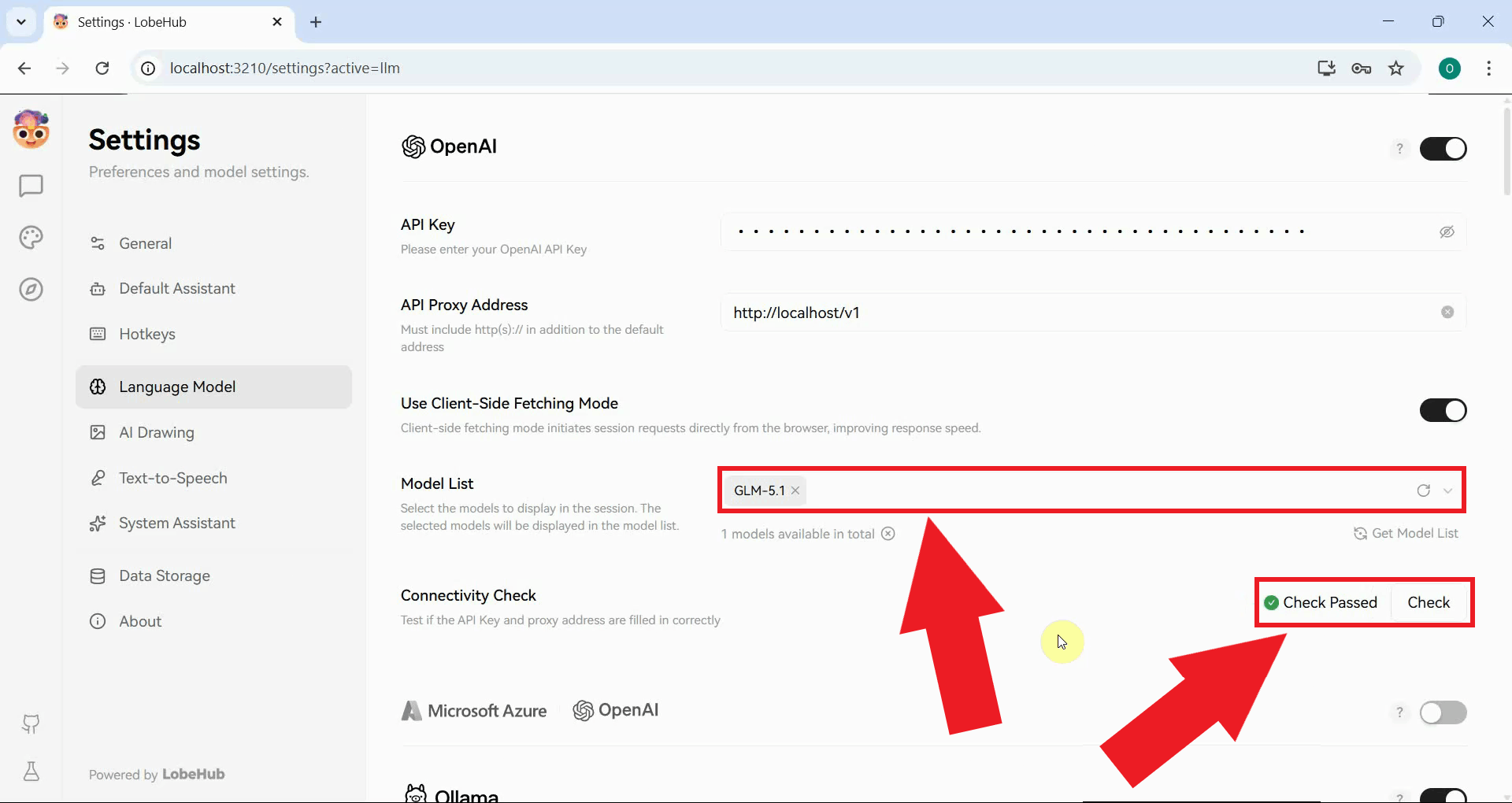Turn off Use Client-Side Fetching Mode
Image resolution: width=1512 pixels, height=803 pixels.
(1443, 410)
